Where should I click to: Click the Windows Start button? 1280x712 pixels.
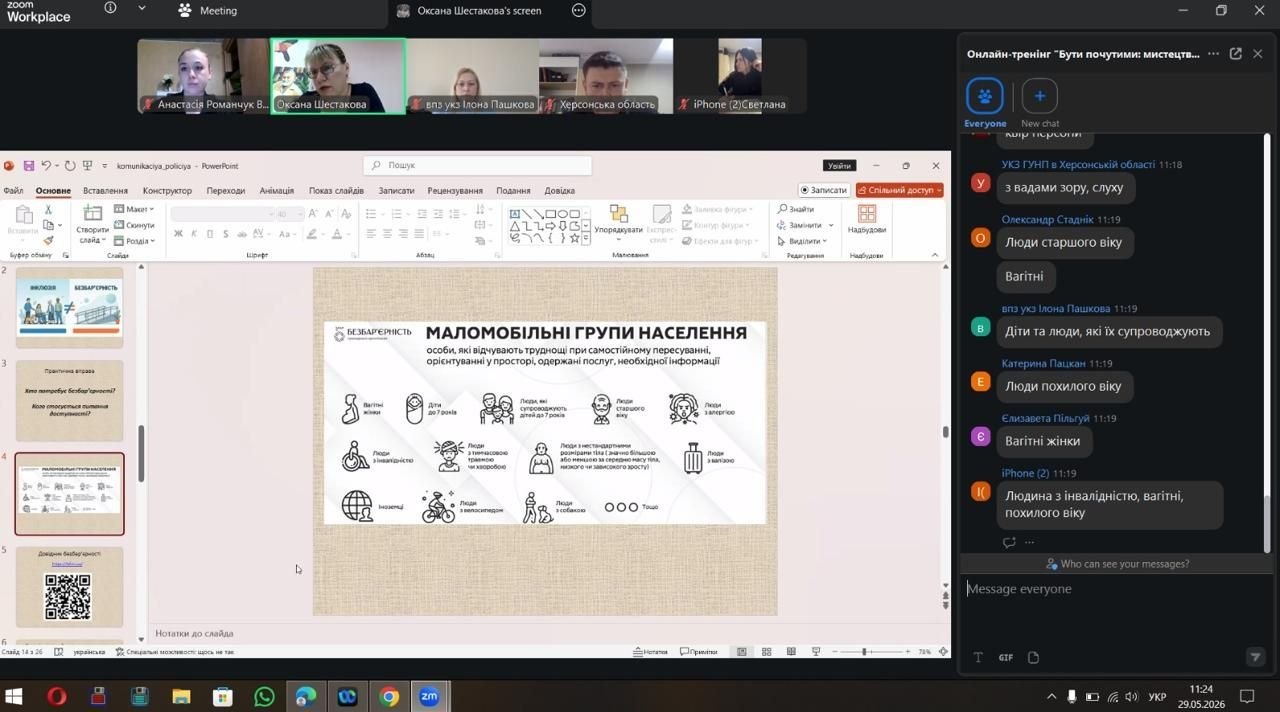(x=15, y=697)
